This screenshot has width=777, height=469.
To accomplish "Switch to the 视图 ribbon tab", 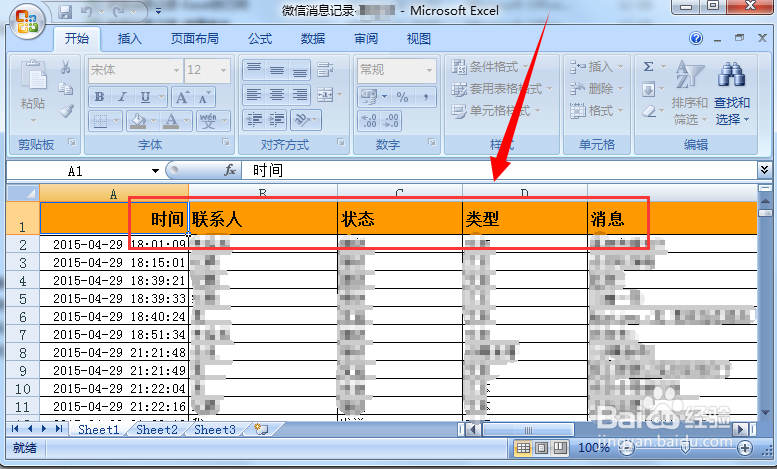I will click(419, 39).
